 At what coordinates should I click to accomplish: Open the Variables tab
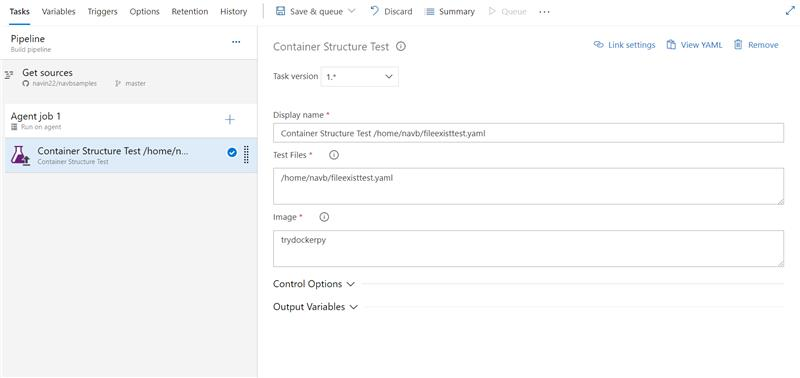59,11
